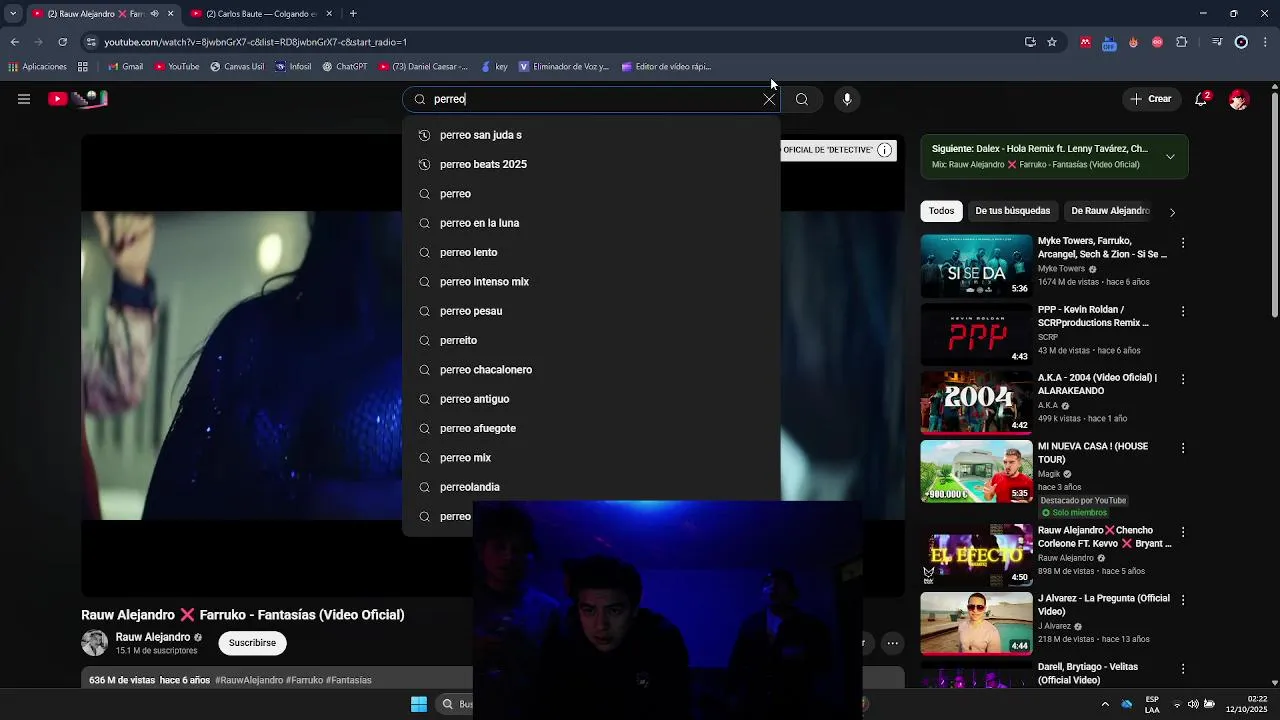
Task: Pick suggestion 'perreo intenso mix'
Action: 591,282
